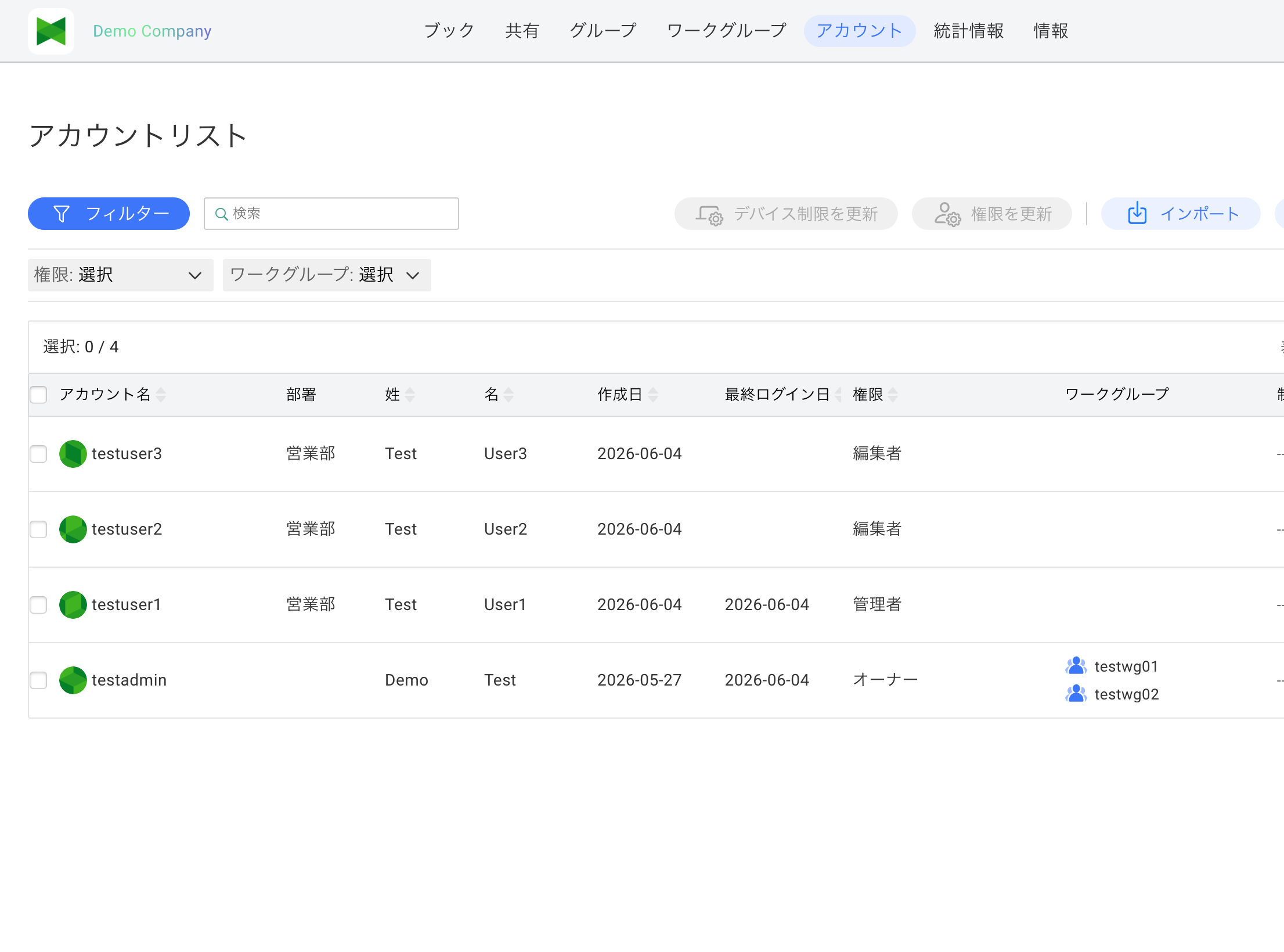
Task: Sort by 作成日 column arrows
Action: click(653, 395)
